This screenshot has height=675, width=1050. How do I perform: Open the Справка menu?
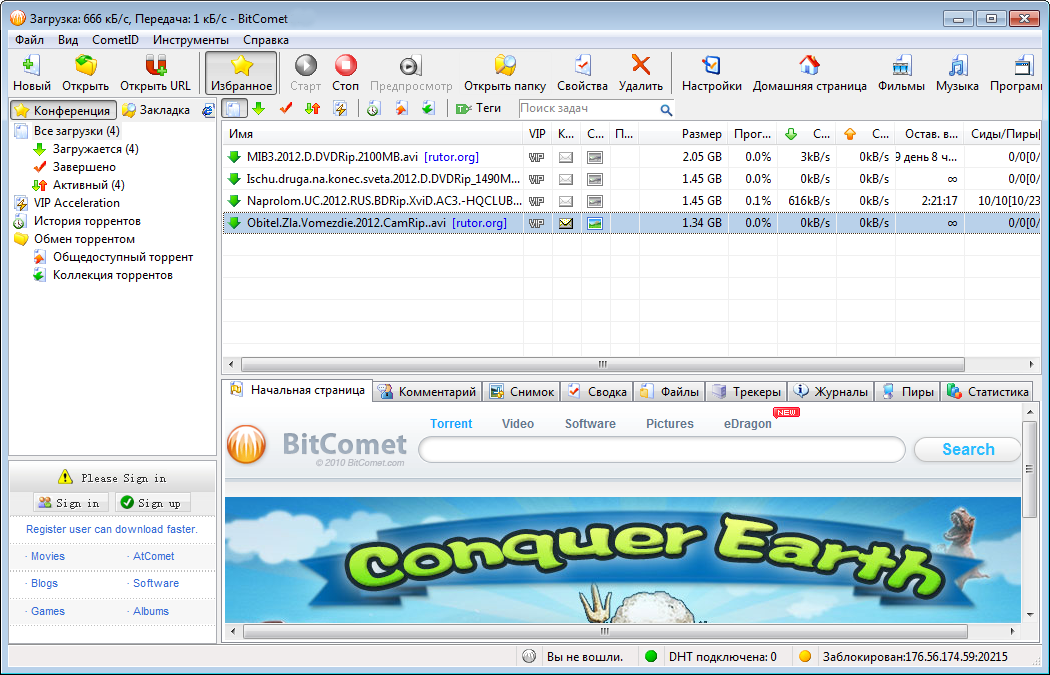pos(266,40)
